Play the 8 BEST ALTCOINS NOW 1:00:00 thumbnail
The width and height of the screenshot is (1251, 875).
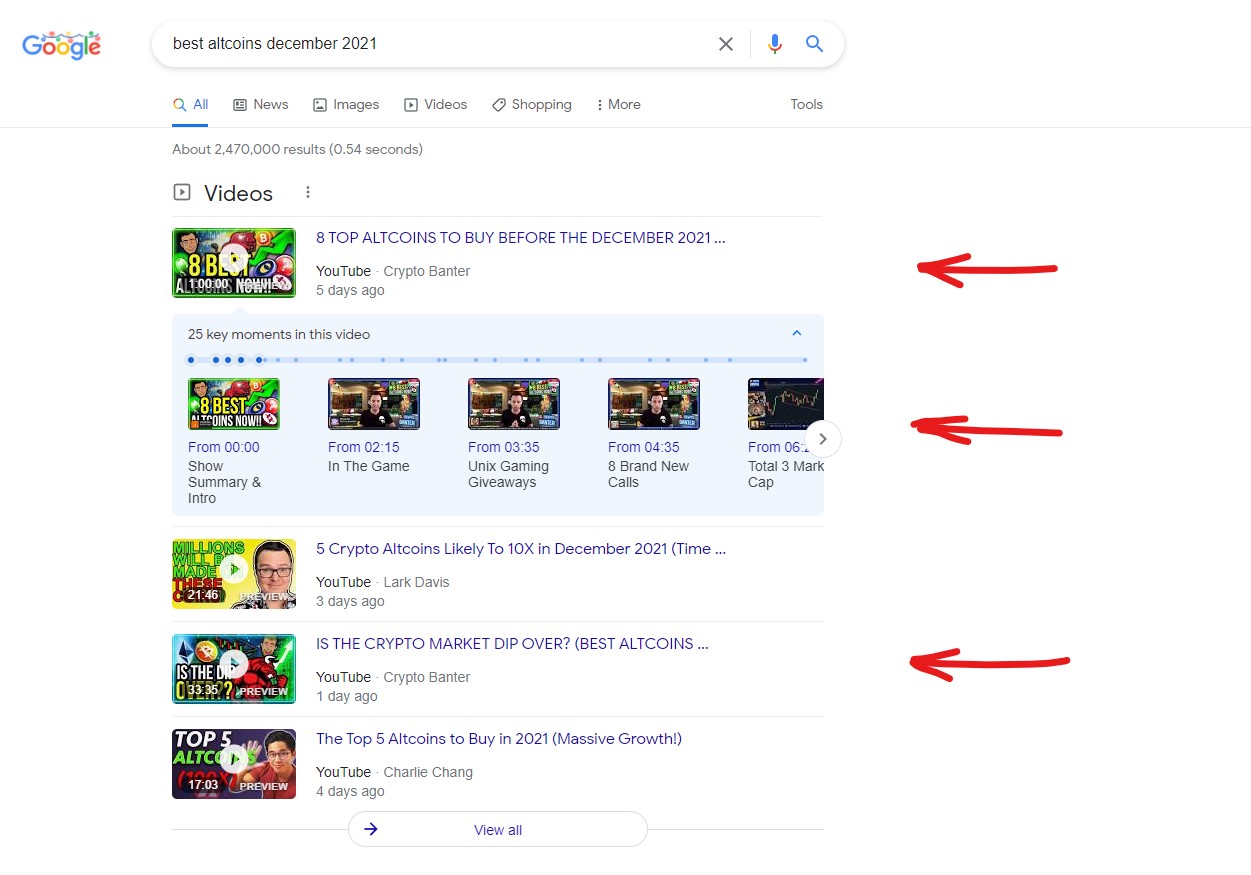coord(234,263)
